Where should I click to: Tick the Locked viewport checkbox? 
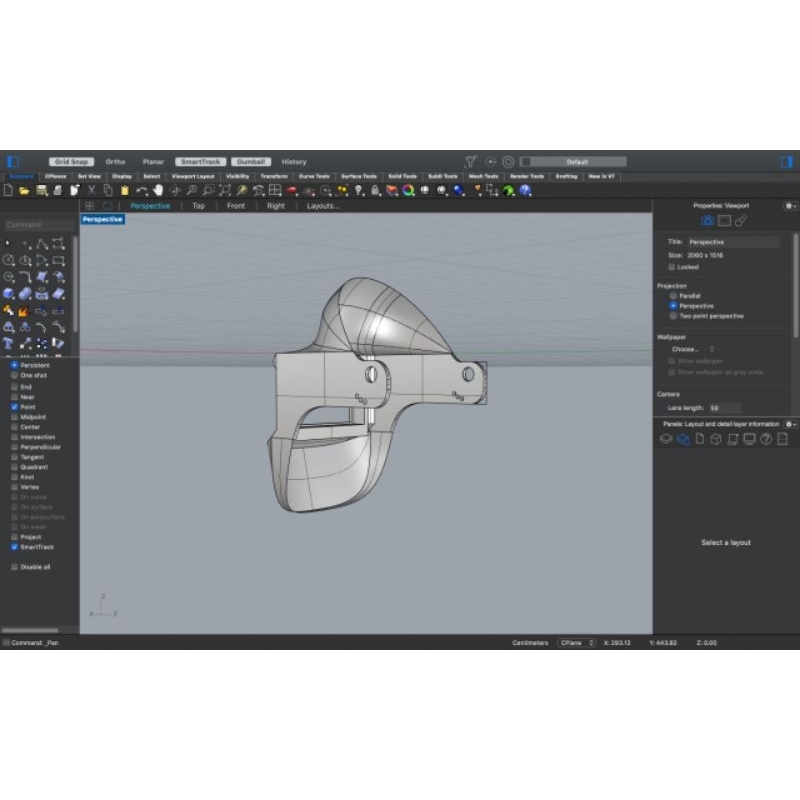pos(672,267)
